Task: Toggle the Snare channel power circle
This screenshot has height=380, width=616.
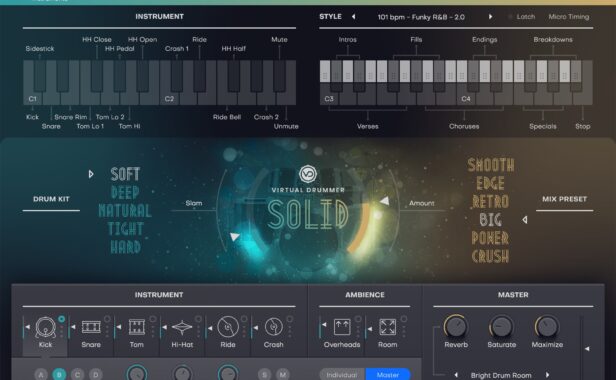Action: [x=107, y=319]
